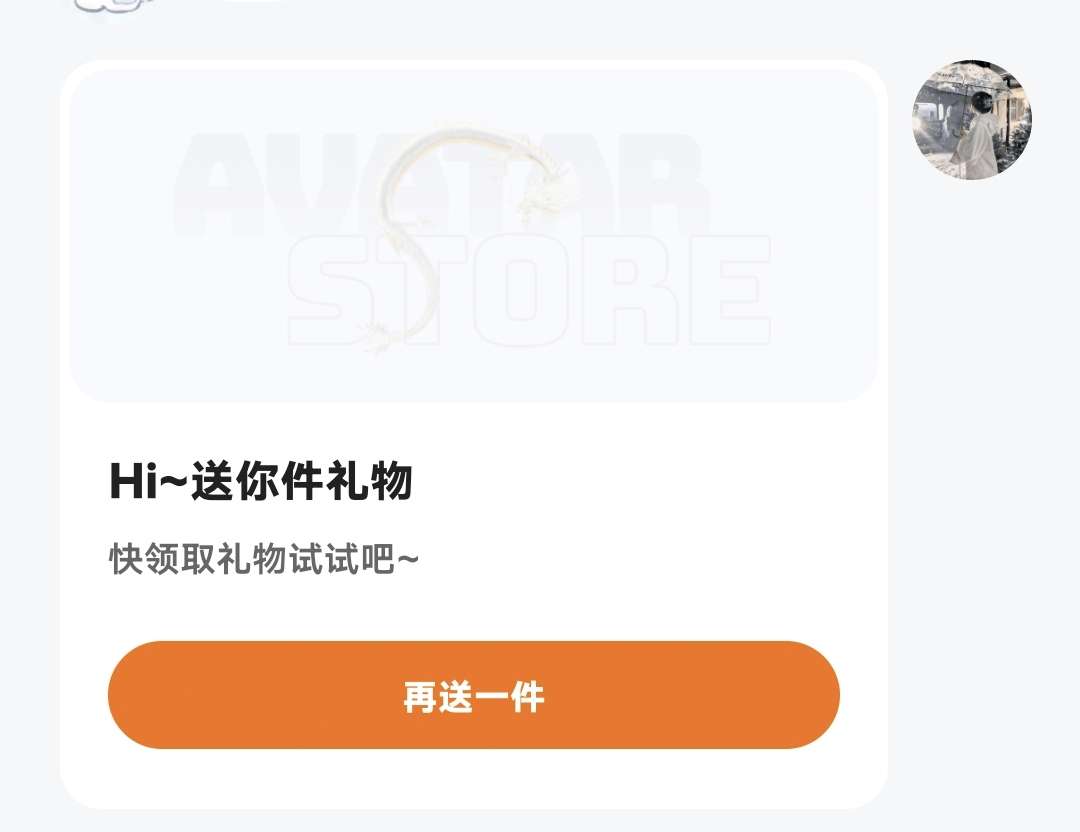The height and width of the screenshot is (832, 1080).
Task: Tap the Hi~ greeting in the card title
Action: click(x=148, y=480)
